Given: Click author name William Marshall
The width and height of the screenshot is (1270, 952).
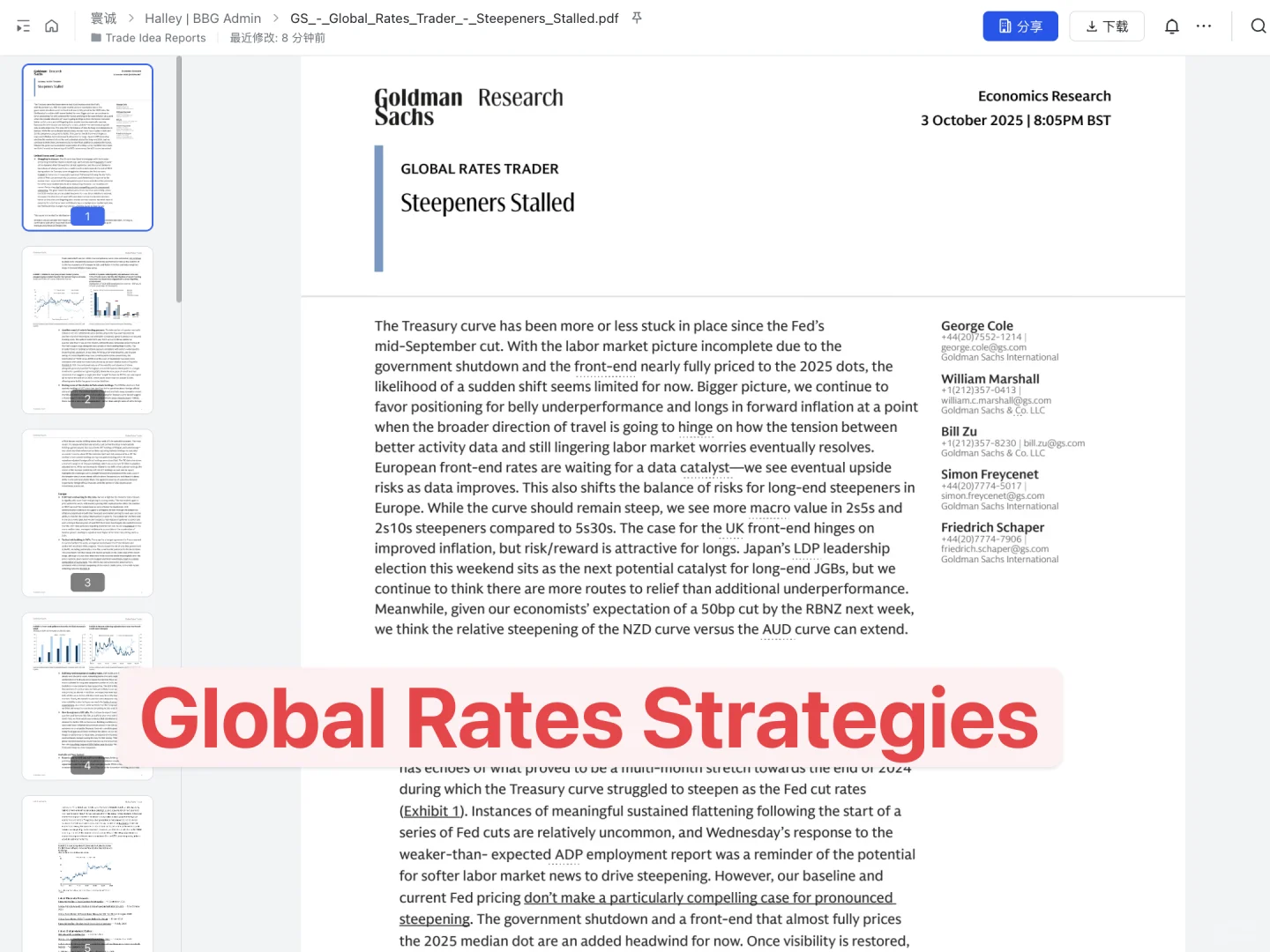Looking at the screenshot, I should click(990, 378).
